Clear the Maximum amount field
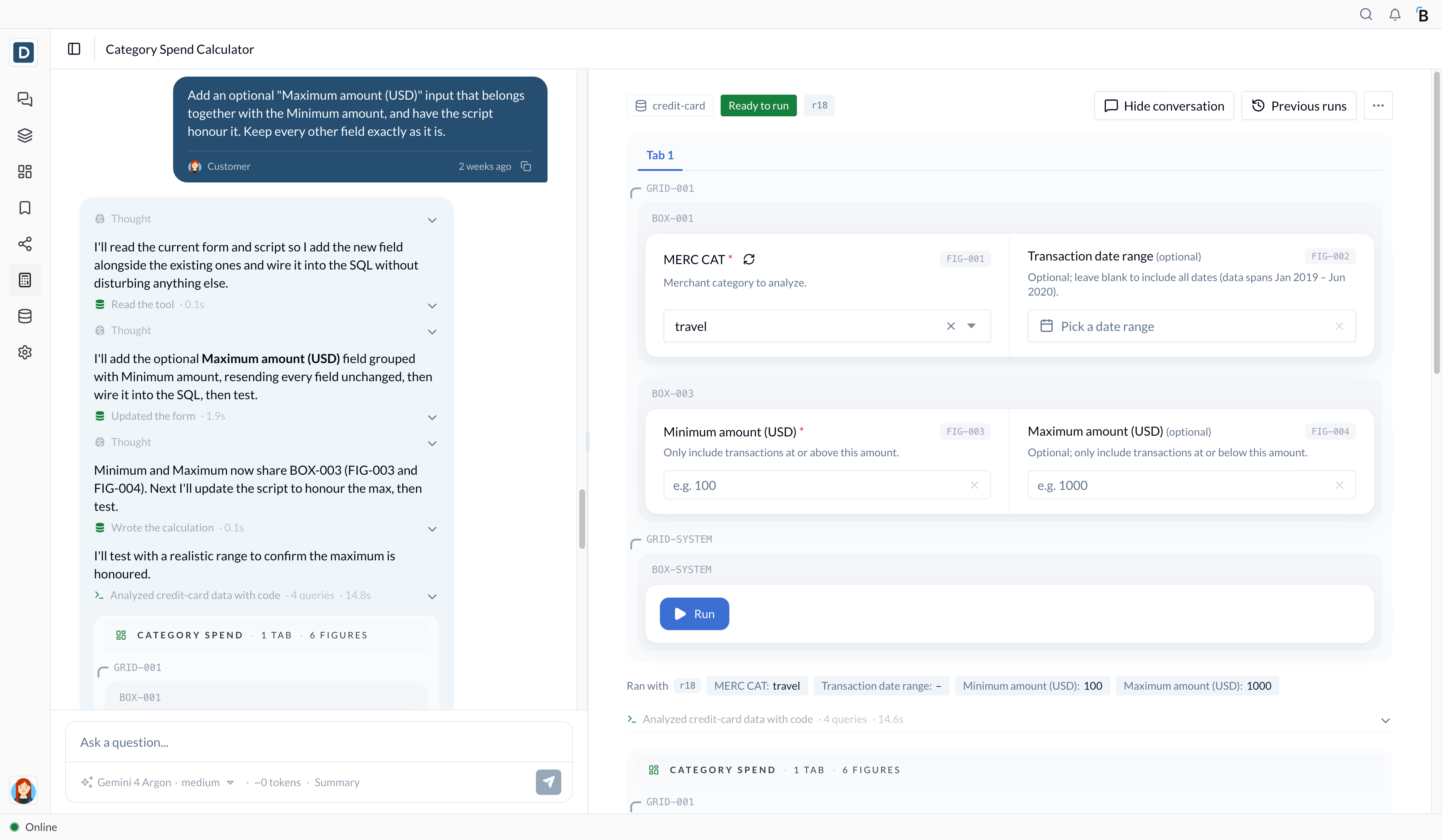Viewport: 1442px width, 840px height. (1339, 484)
